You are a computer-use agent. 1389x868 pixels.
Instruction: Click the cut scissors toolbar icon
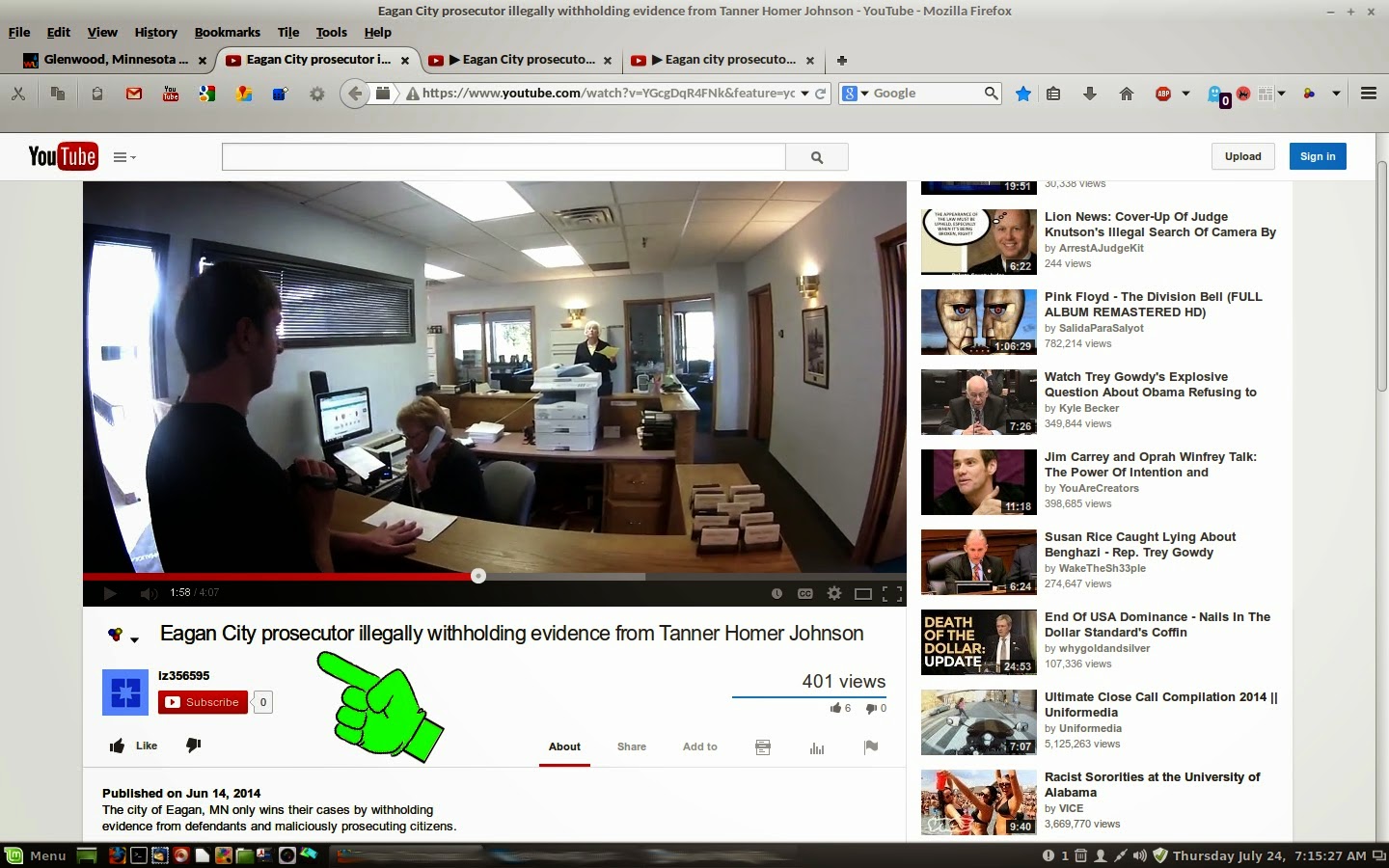[17, 94]
